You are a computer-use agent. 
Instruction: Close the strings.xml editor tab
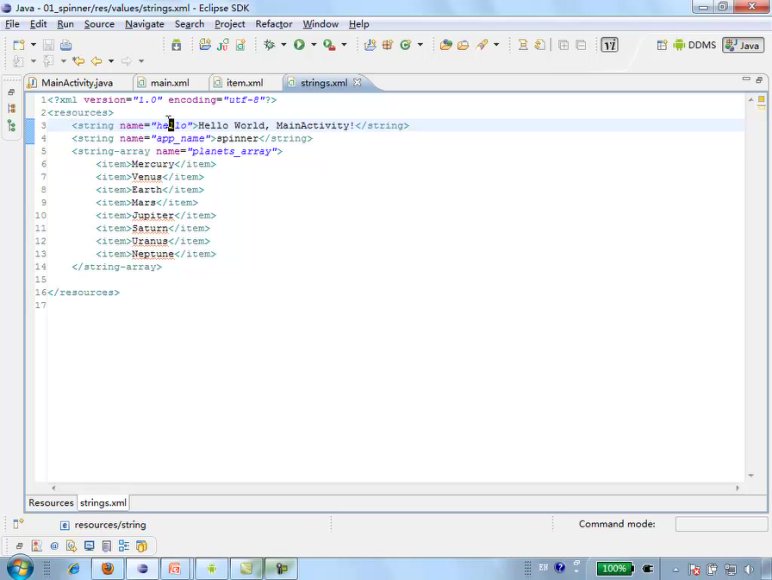357,82
